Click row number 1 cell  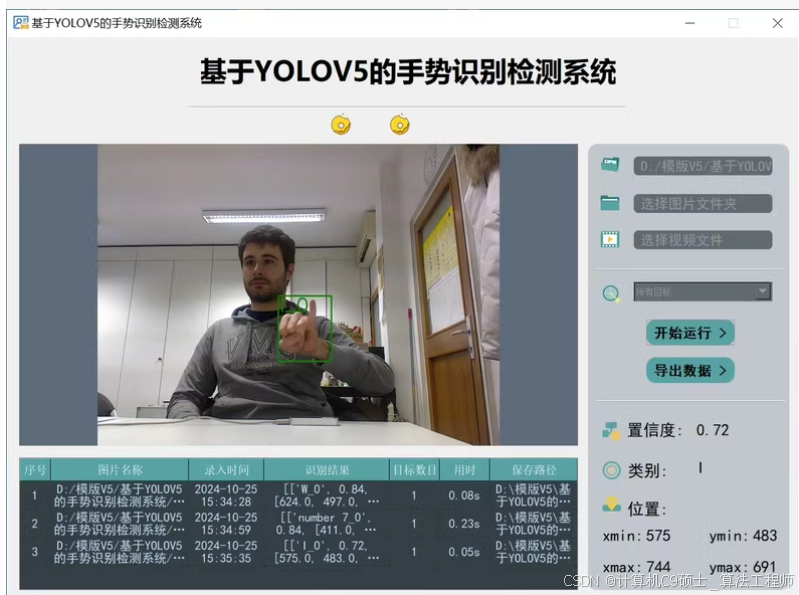point(35,495)
